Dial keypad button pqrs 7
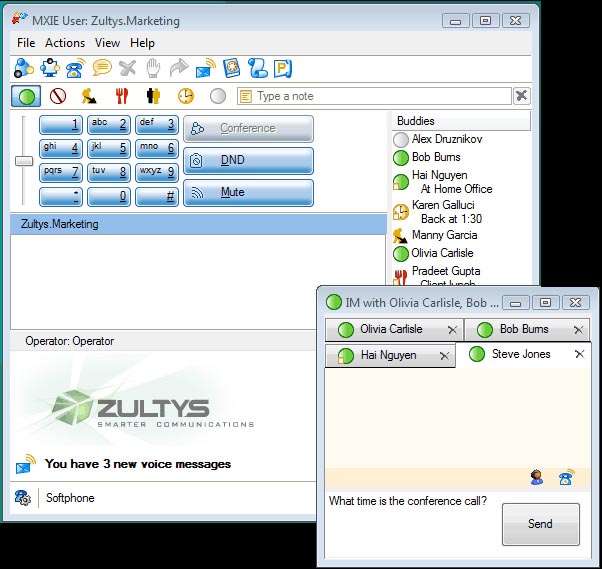The image size is (602, 569). (x=61, y=173)
